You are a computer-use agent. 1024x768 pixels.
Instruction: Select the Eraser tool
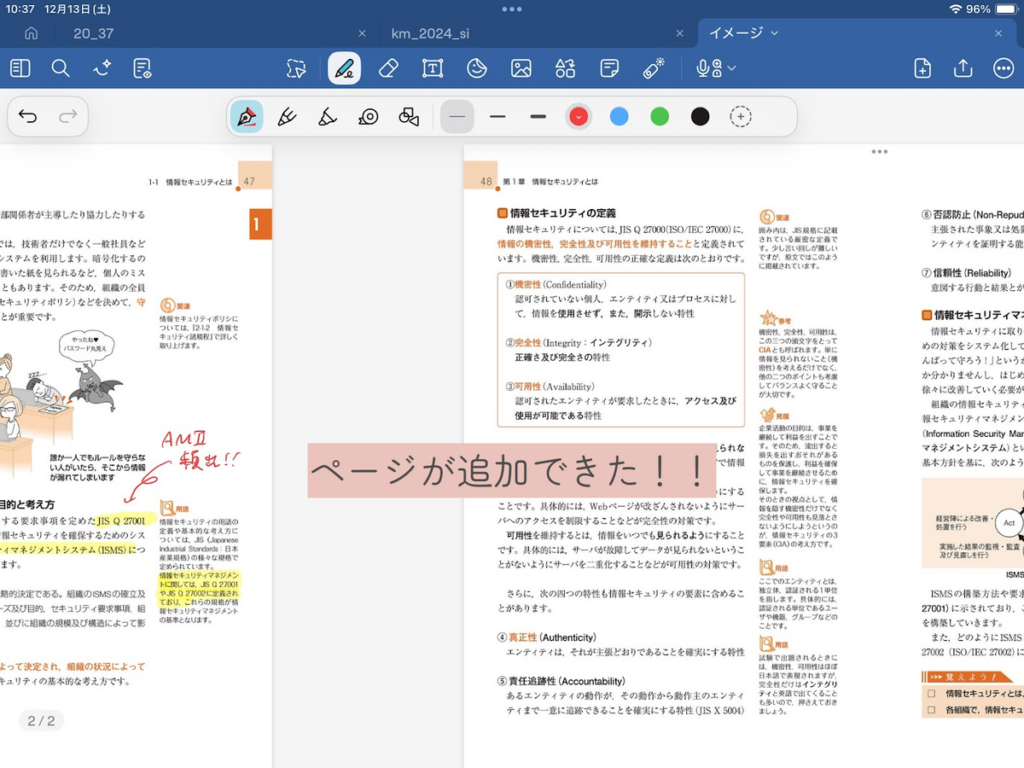coord(389,68)
